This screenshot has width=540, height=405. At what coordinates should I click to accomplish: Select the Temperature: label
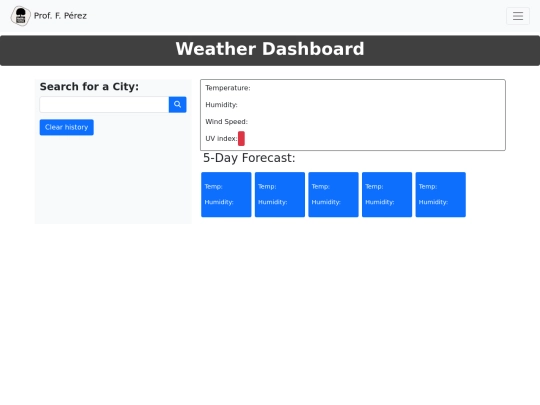[x=228, y=88]
